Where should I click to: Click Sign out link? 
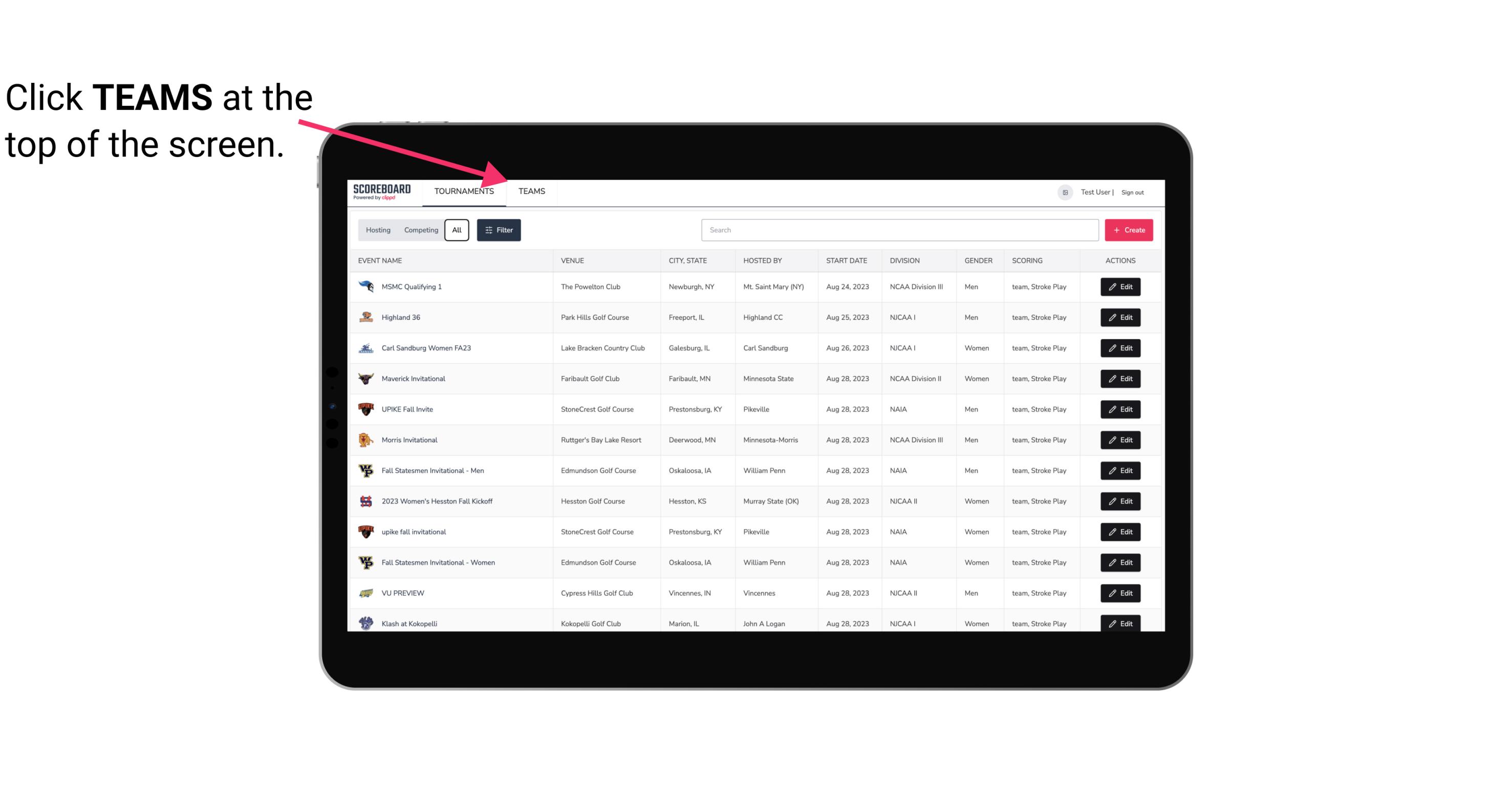pos(1133,192)
